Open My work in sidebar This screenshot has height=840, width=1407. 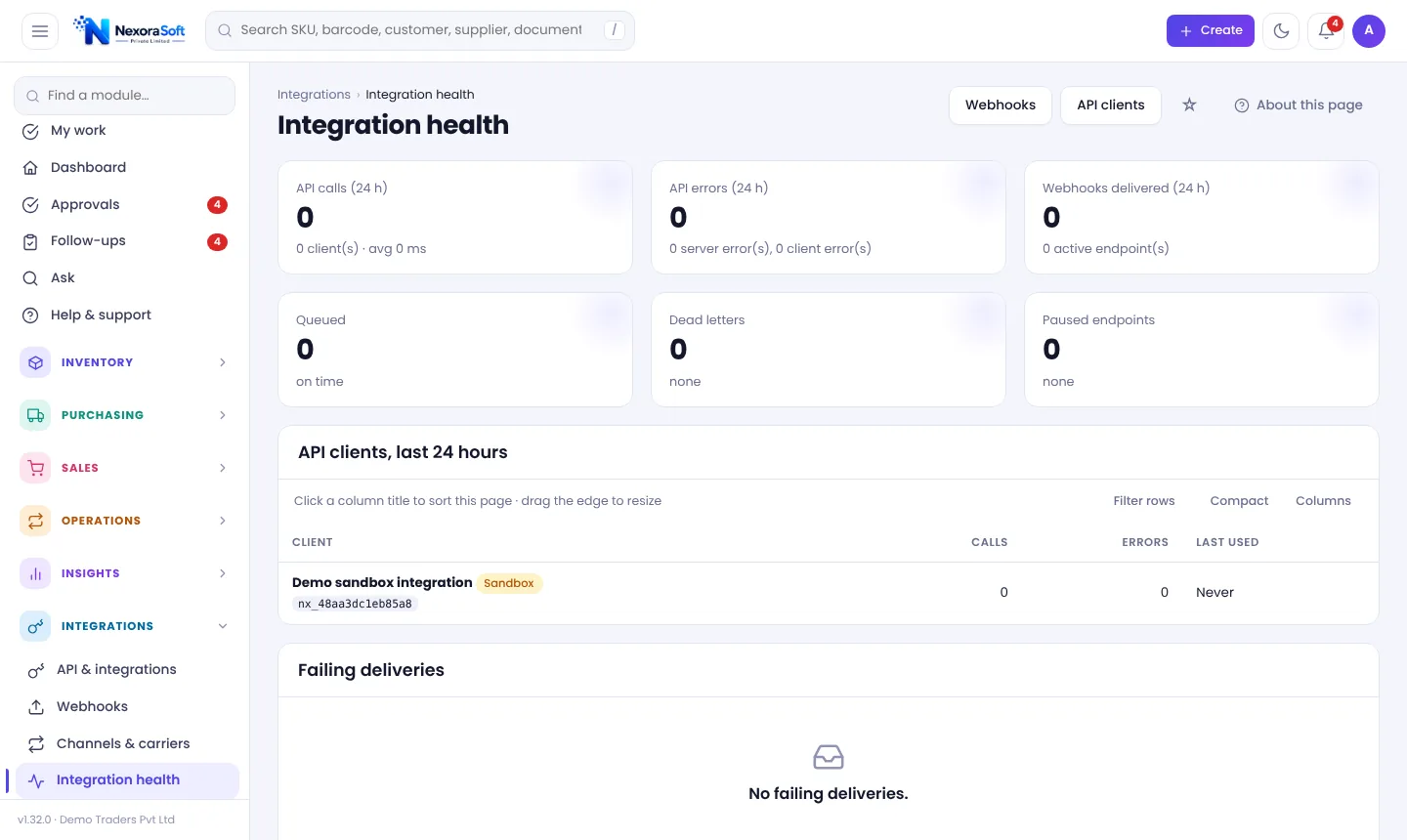coord(125,131)
